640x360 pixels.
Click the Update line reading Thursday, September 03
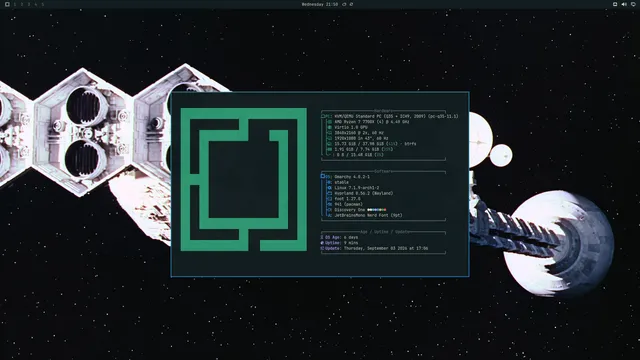click(376, 248)
